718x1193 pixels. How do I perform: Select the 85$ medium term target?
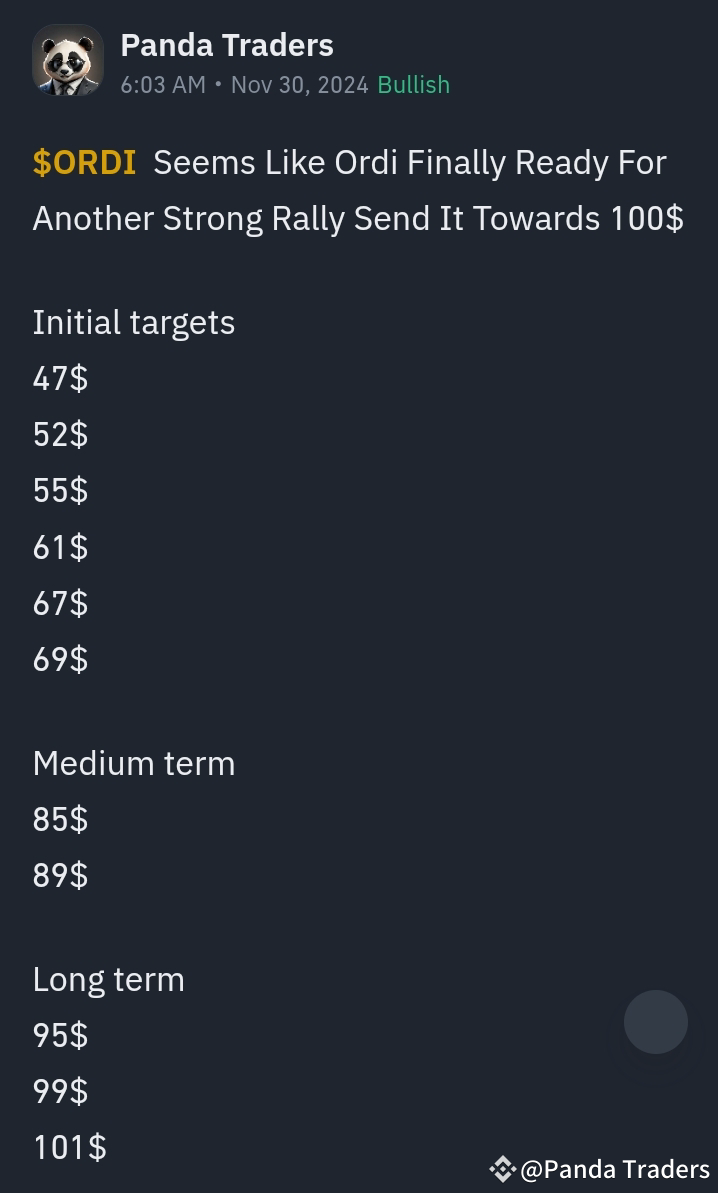(x=59, y=819)
